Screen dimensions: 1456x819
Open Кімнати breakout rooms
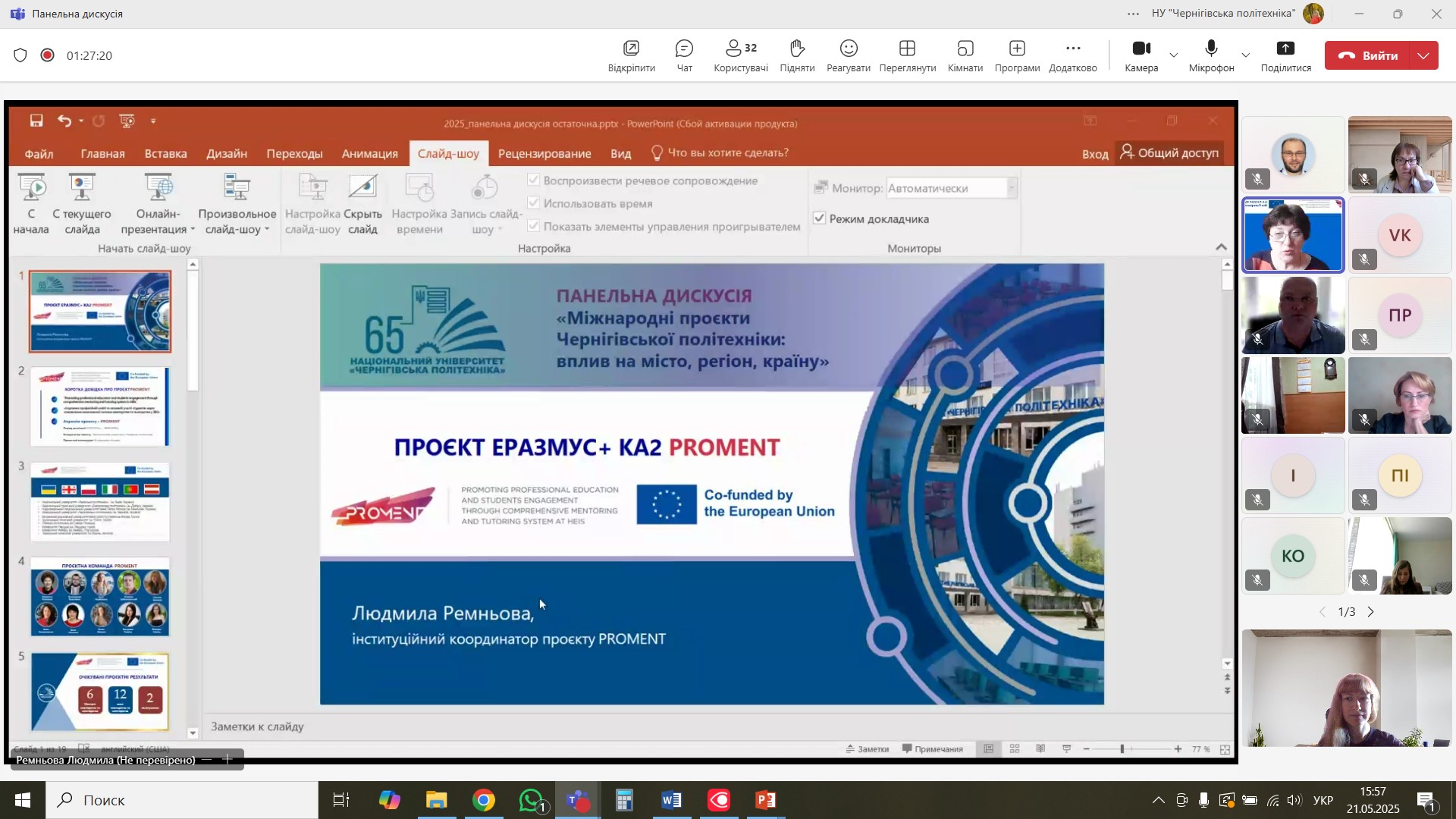[x=965, y=55]
